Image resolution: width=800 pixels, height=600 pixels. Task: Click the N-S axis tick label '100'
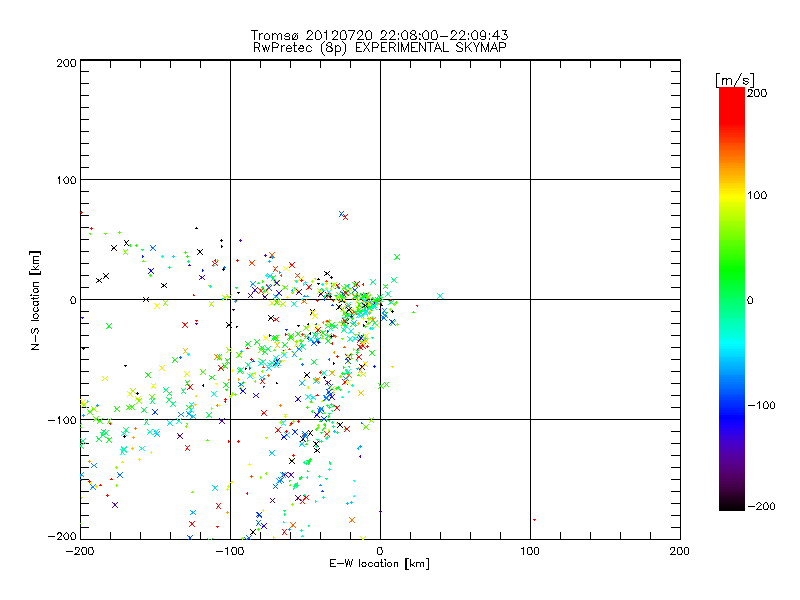(66, 180)
